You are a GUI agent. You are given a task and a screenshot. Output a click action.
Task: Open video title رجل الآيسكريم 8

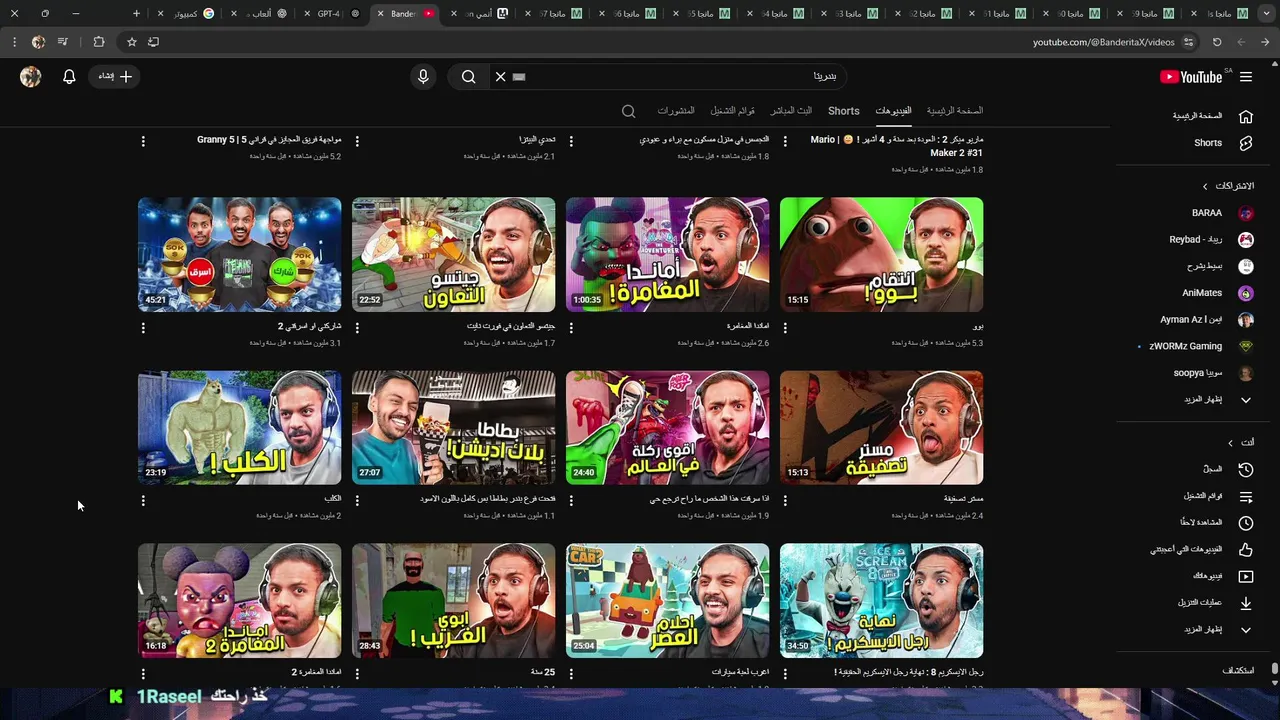coord(908,673)
